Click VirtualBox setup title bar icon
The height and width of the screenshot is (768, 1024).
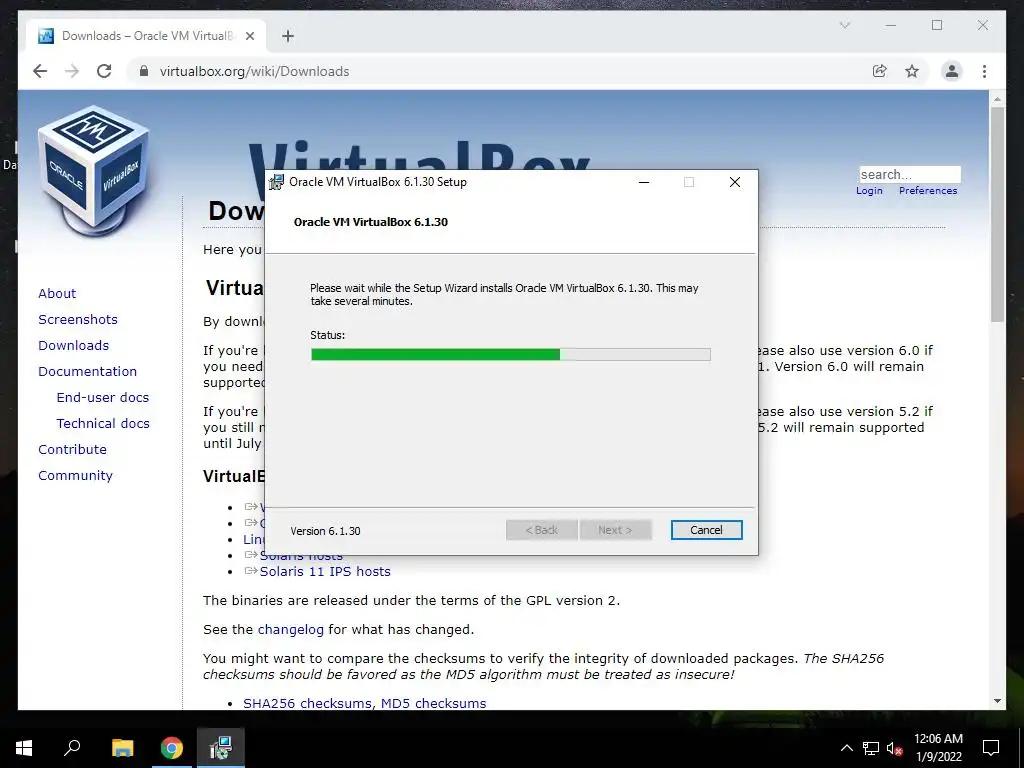pyautogui.click(x=276, y=182)
